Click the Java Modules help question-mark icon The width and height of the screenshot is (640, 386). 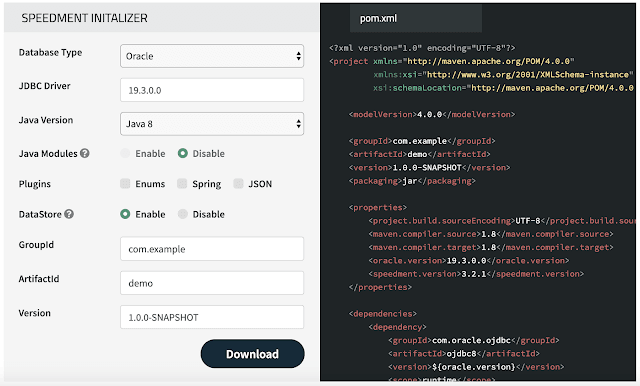84,153
